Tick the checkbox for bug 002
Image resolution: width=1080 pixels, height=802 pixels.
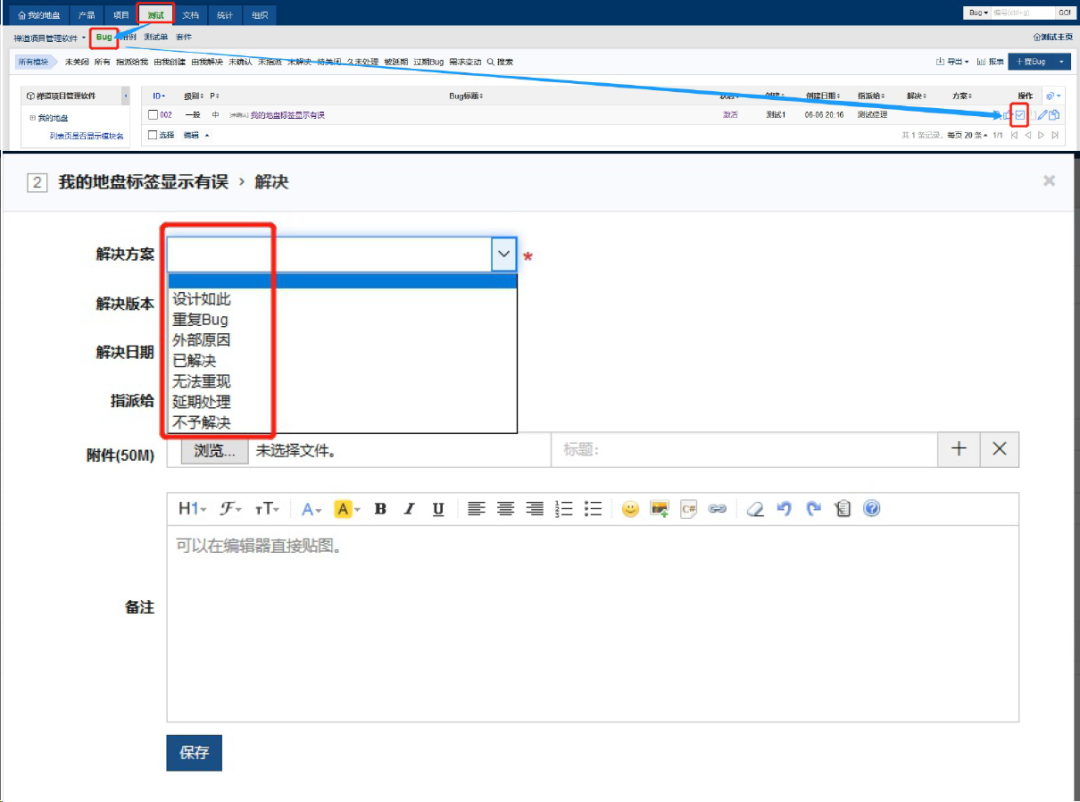pos(153,115)
